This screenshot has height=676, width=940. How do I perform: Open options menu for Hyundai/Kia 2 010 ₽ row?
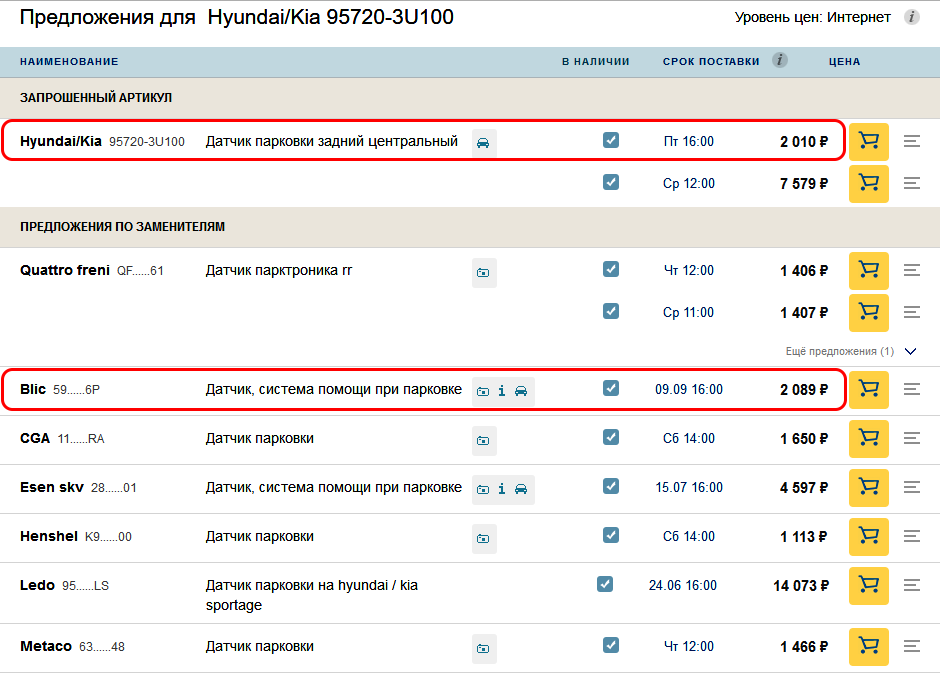[912, 141]
